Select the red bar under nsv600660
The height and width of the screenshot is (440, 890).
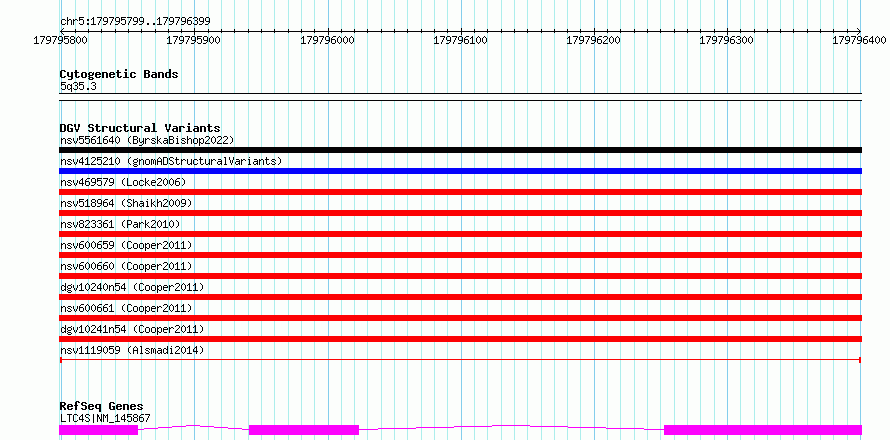click(460, 276)
